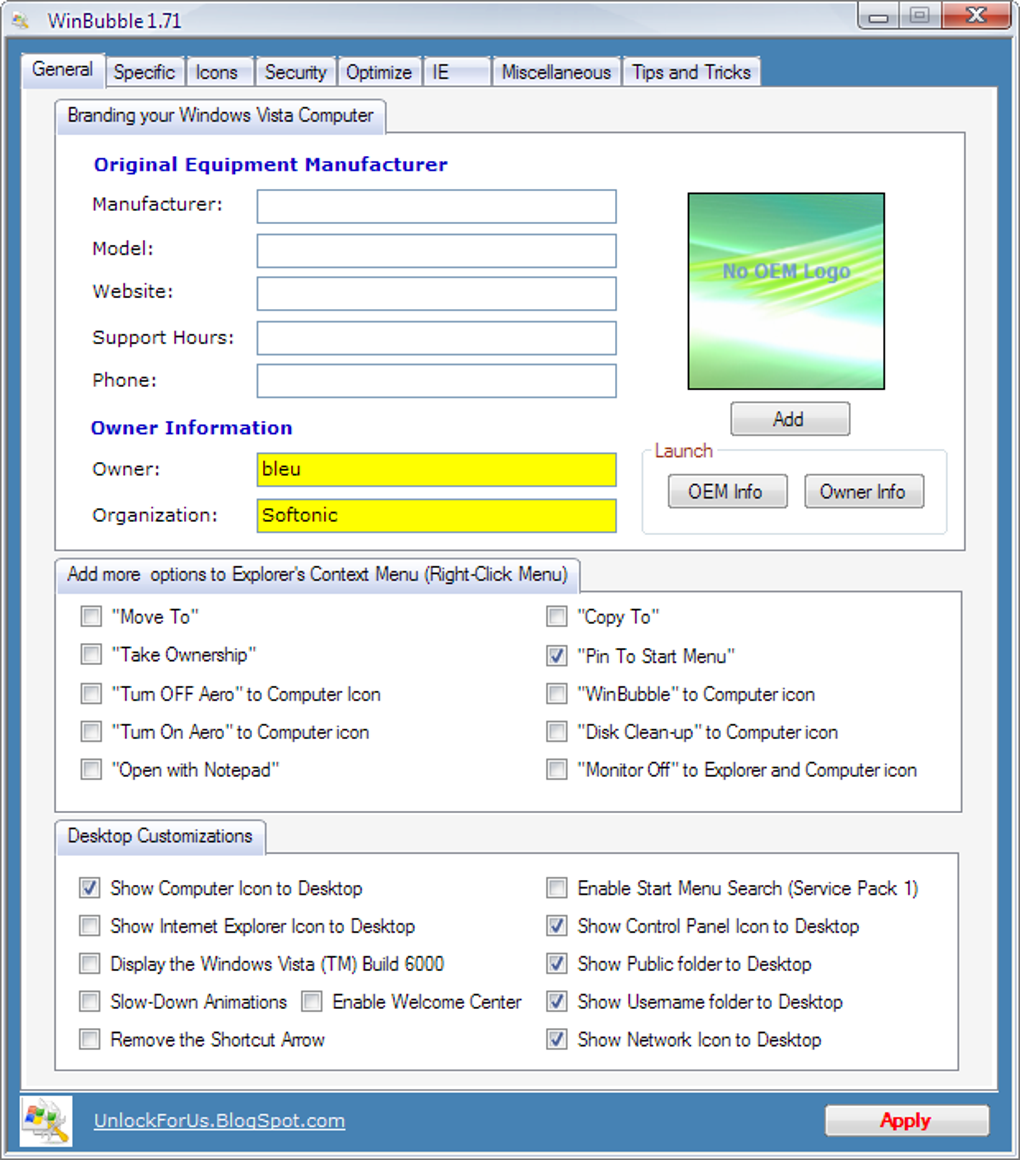Click the Manufacturer input field

[436, 206]
